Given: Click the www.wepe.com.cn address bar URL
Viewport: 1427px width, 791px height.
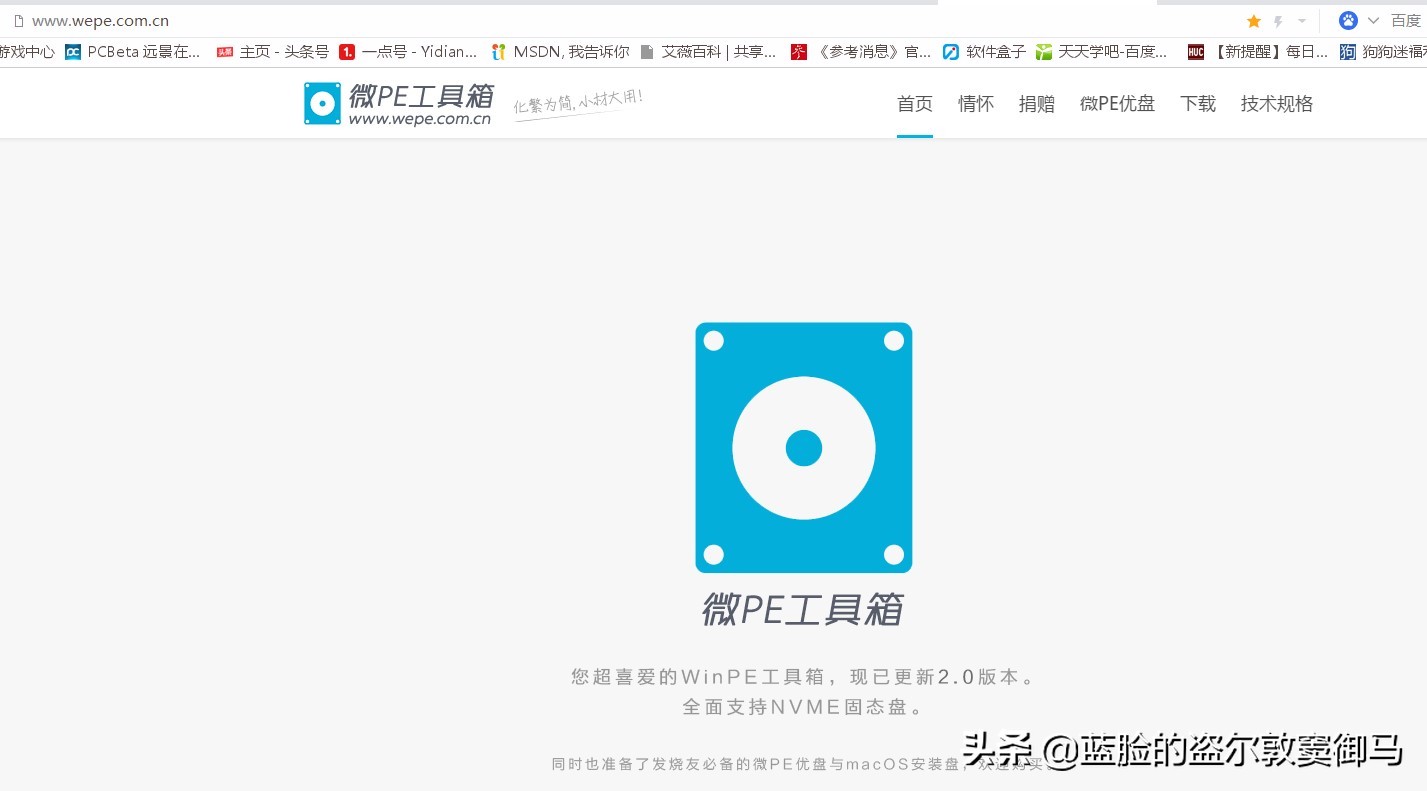Looking at the screenshot, I should click(100, 21).
